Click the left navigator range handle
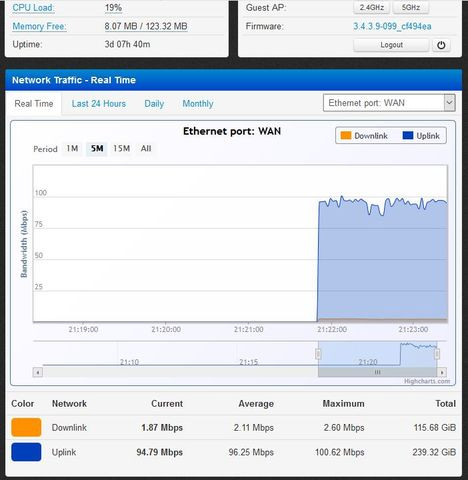 point(318,354)
